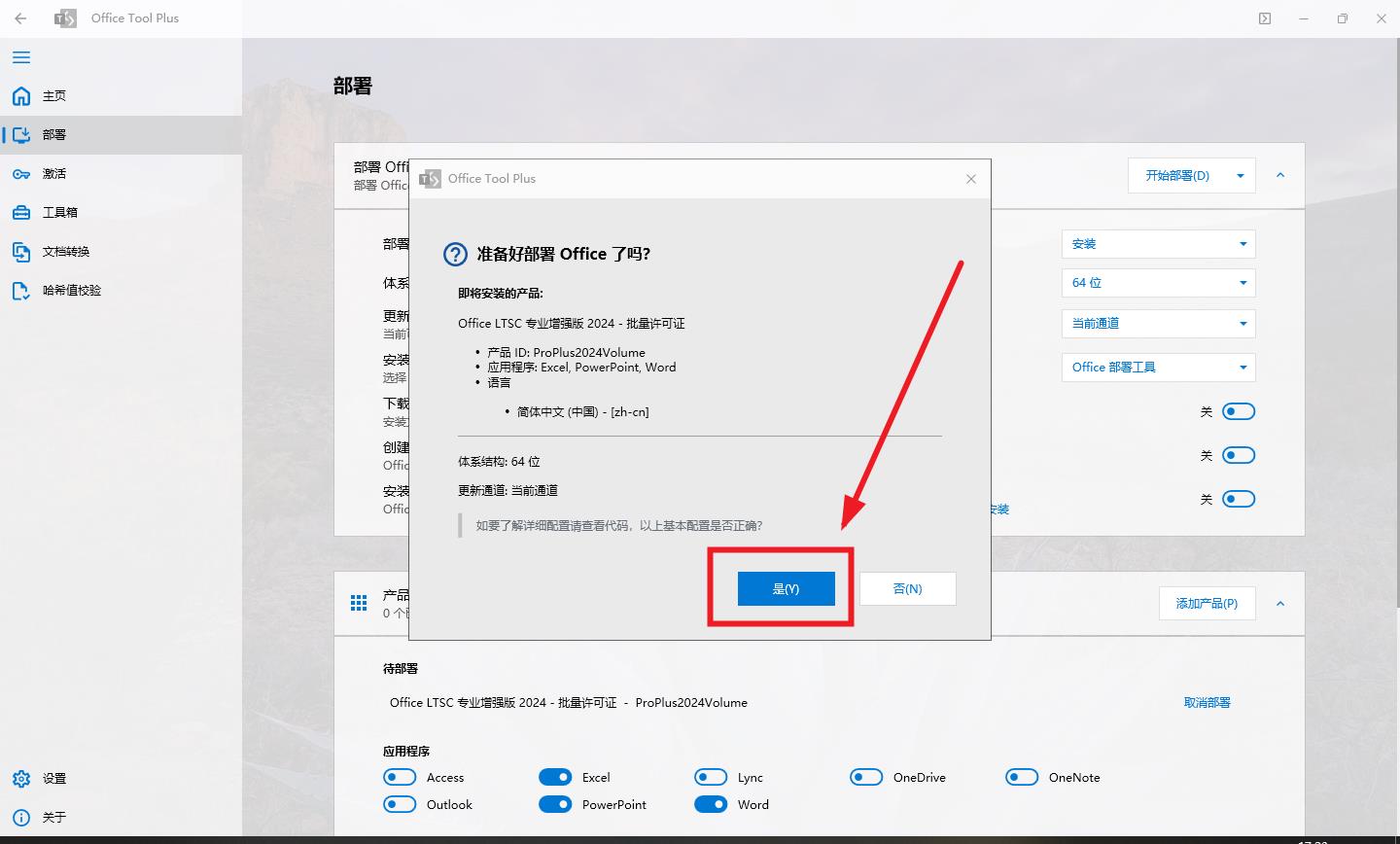This screenshot has width=1400, height=844.
Task: Disable the Excel application toggle
Action: (x=555, y=777)
